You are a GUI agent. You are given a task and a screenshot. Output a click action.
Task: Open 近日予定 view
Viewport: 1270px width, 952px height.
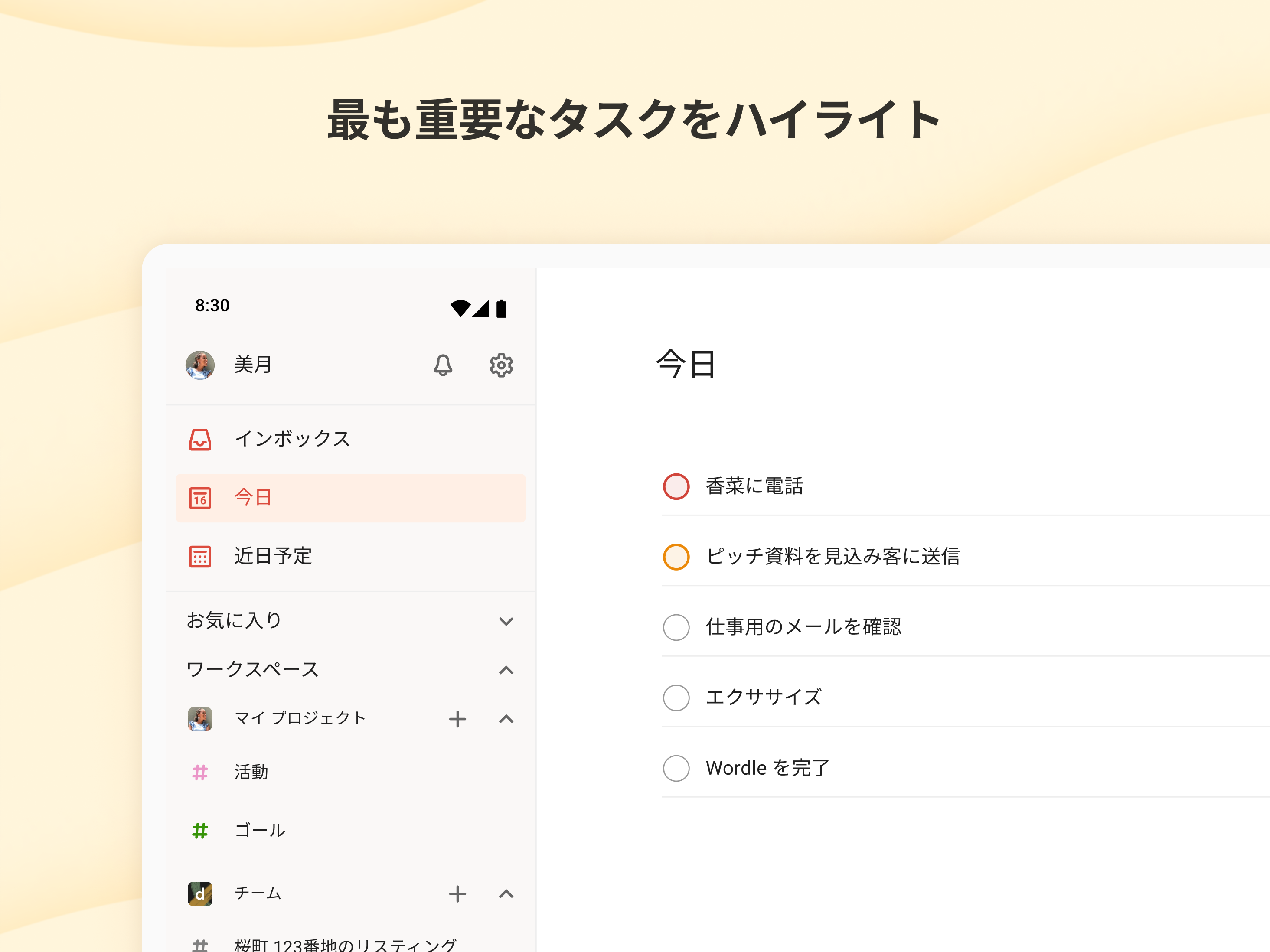click(x=351, y=556)
